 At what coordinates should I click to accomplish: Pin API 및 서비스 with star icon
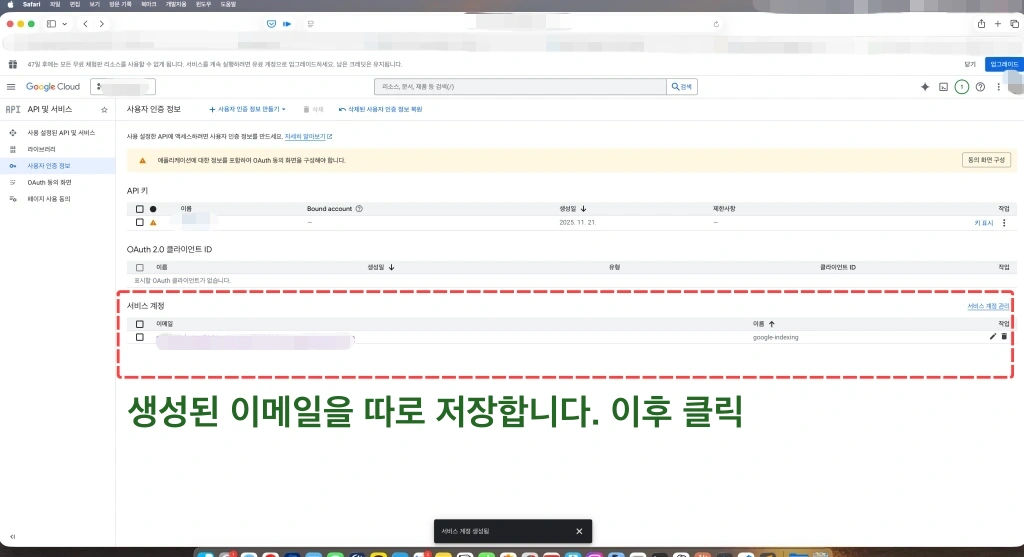pyautogui.click(x=104, y=110)
